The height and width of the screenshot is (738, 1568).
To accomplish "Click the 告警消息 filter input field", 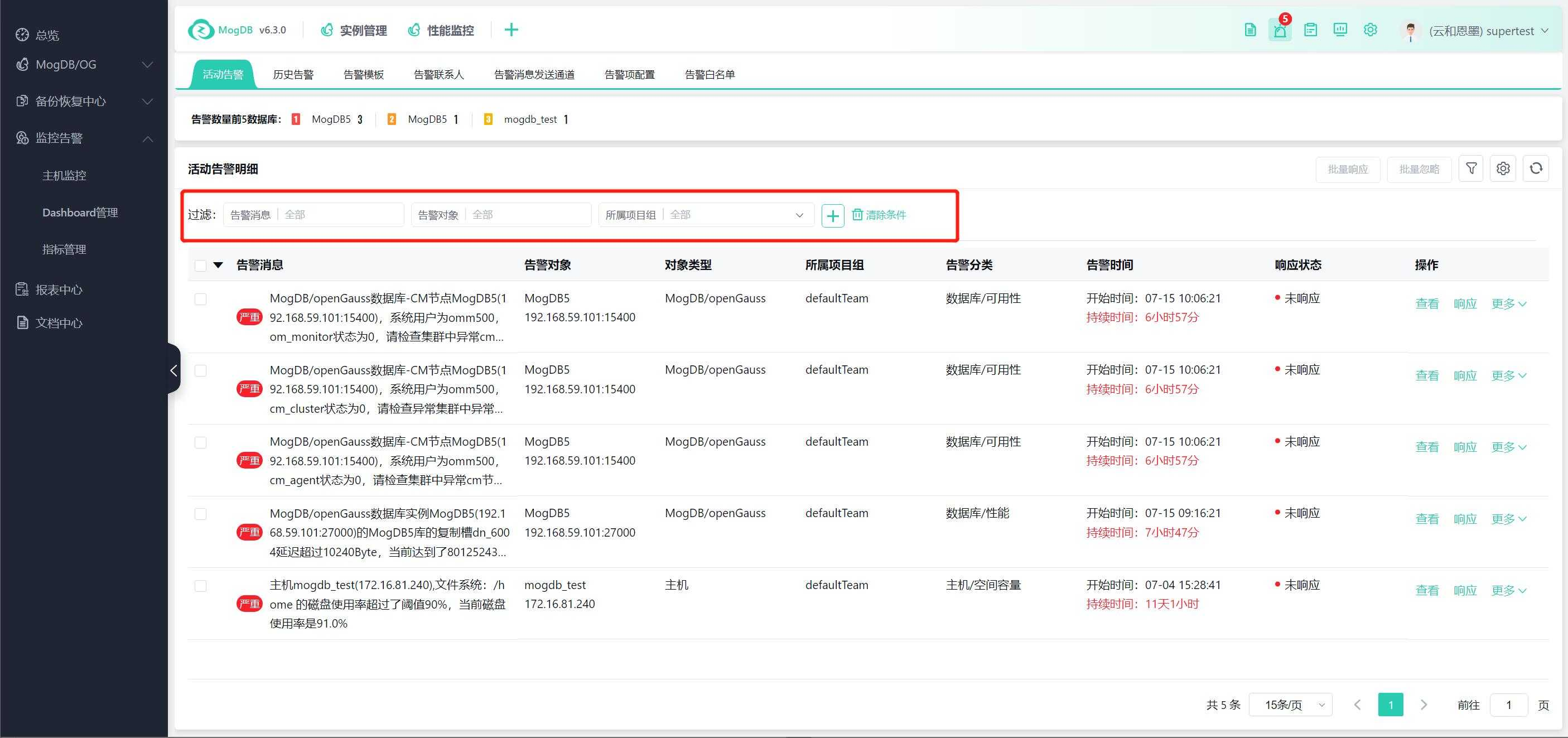I will click(313, 215).
